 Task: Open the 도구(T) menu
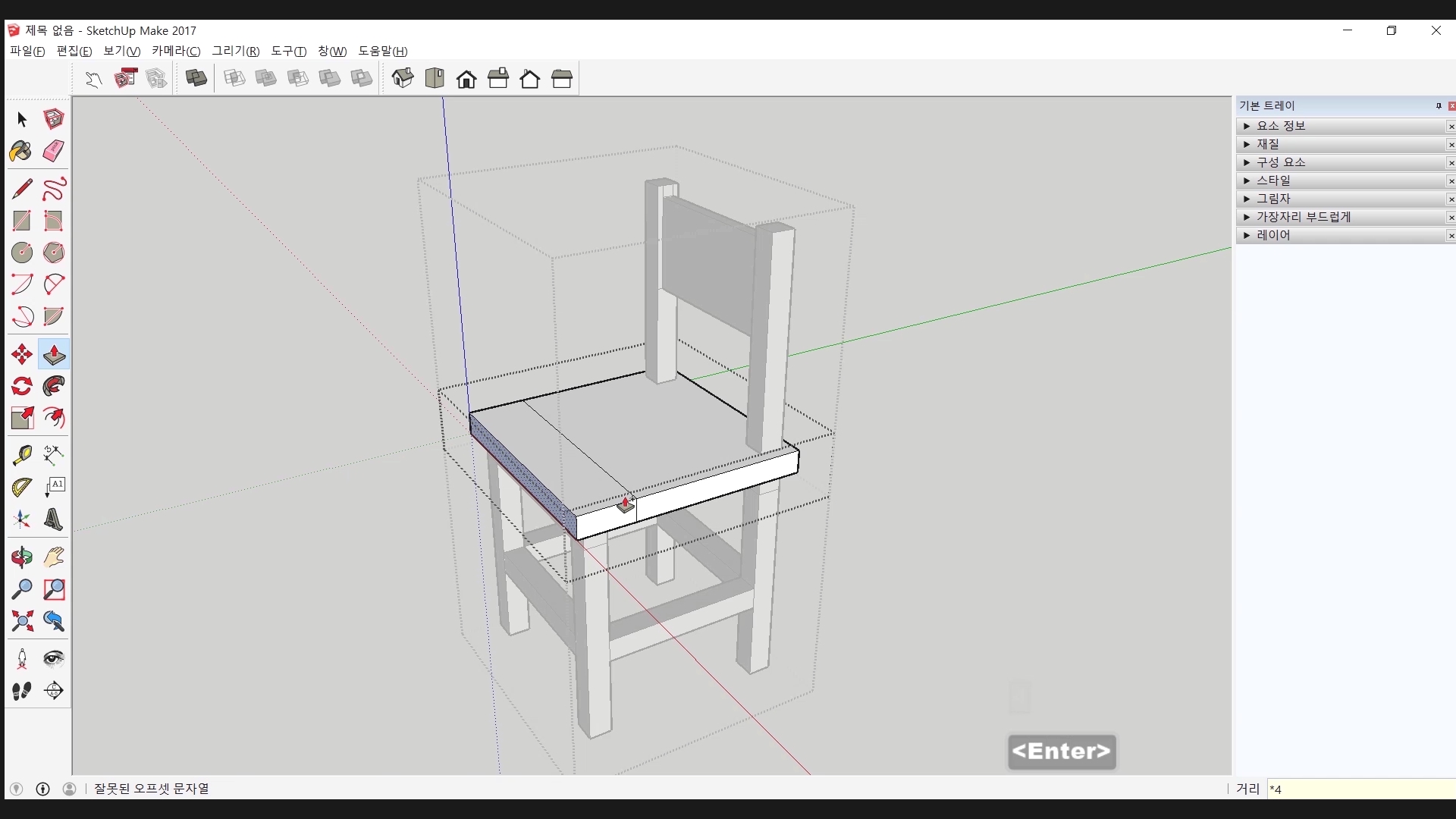(288, 51)
